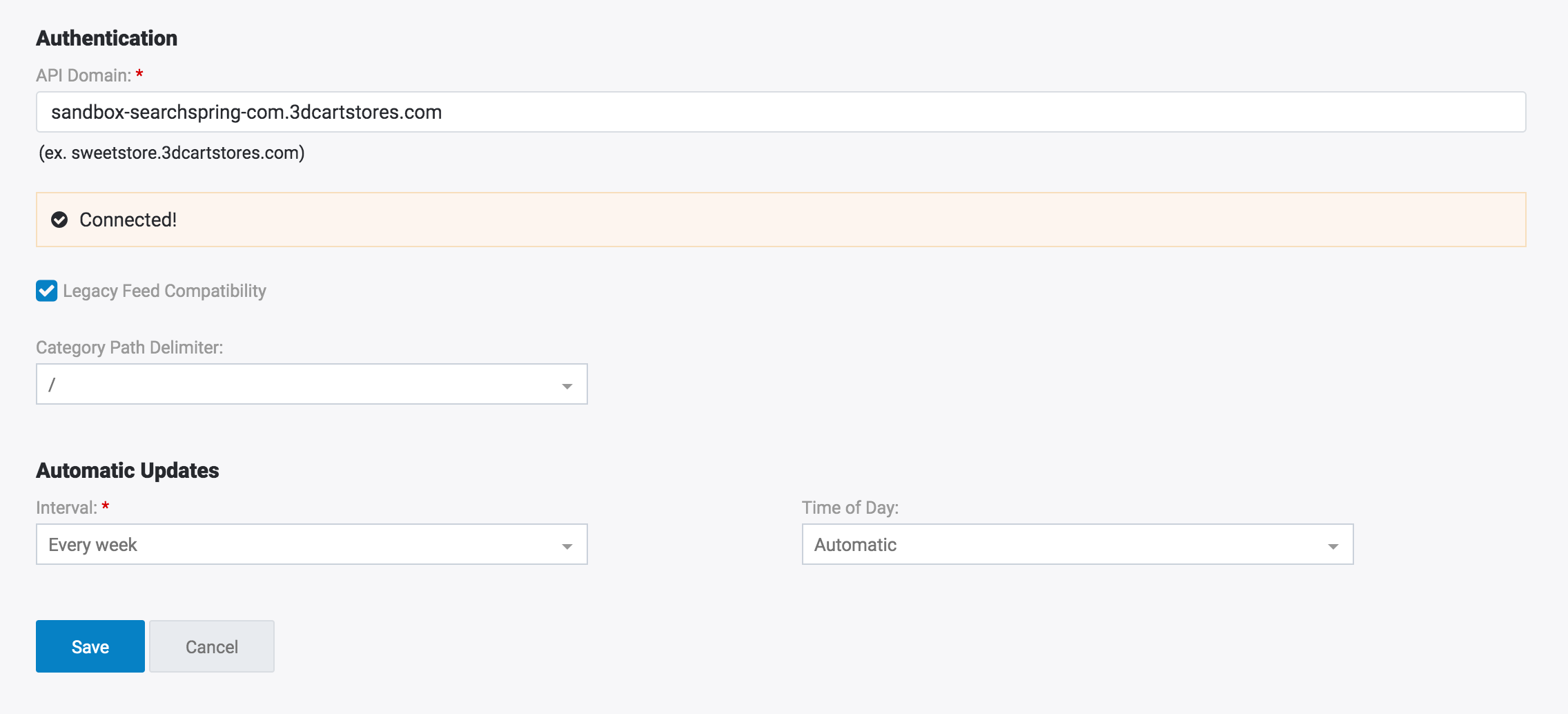Click the API Domain input field
This screenshot has width=1568, height=714.
[780, 112]
